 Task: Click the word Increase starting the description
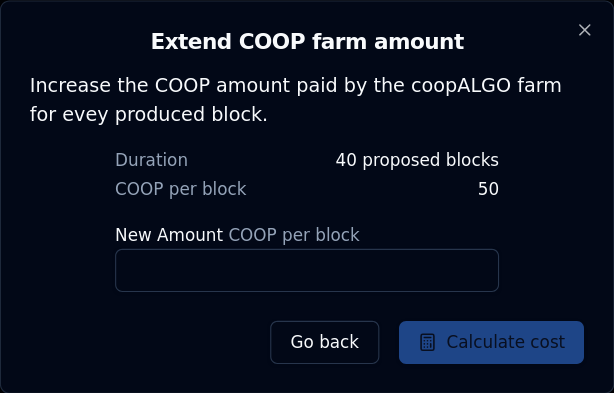[x=70, y=86]
